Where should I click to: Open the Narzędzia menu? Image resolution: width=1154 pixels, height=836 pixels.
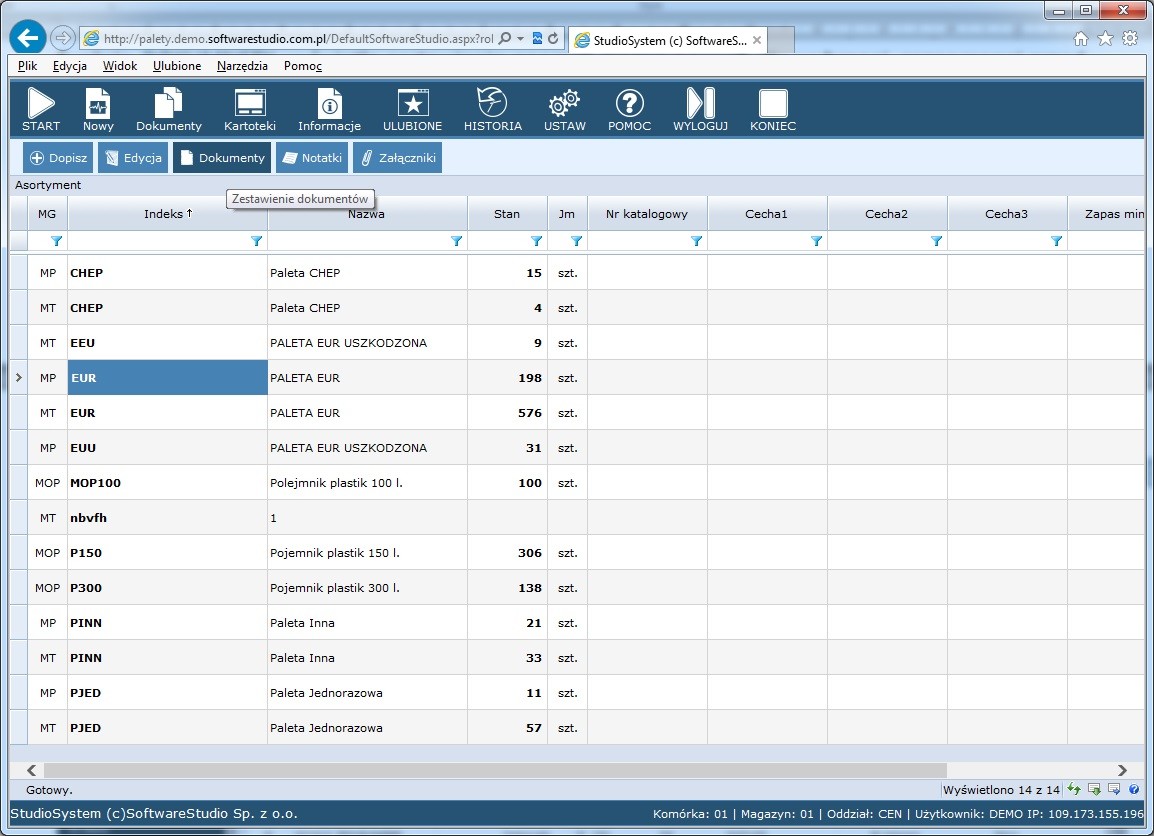(242, 65)
